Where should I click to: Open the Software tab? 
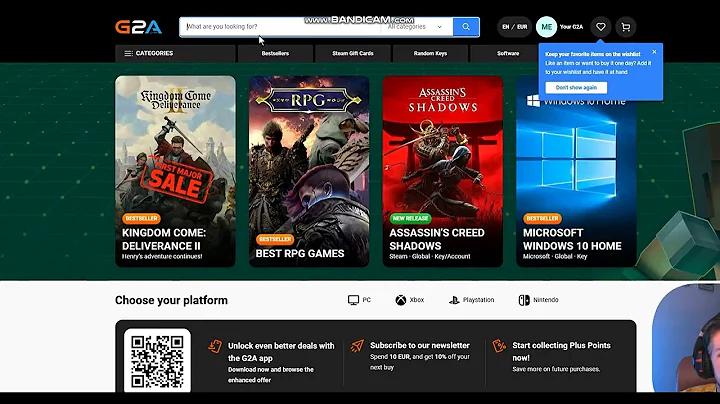(508, 53)
